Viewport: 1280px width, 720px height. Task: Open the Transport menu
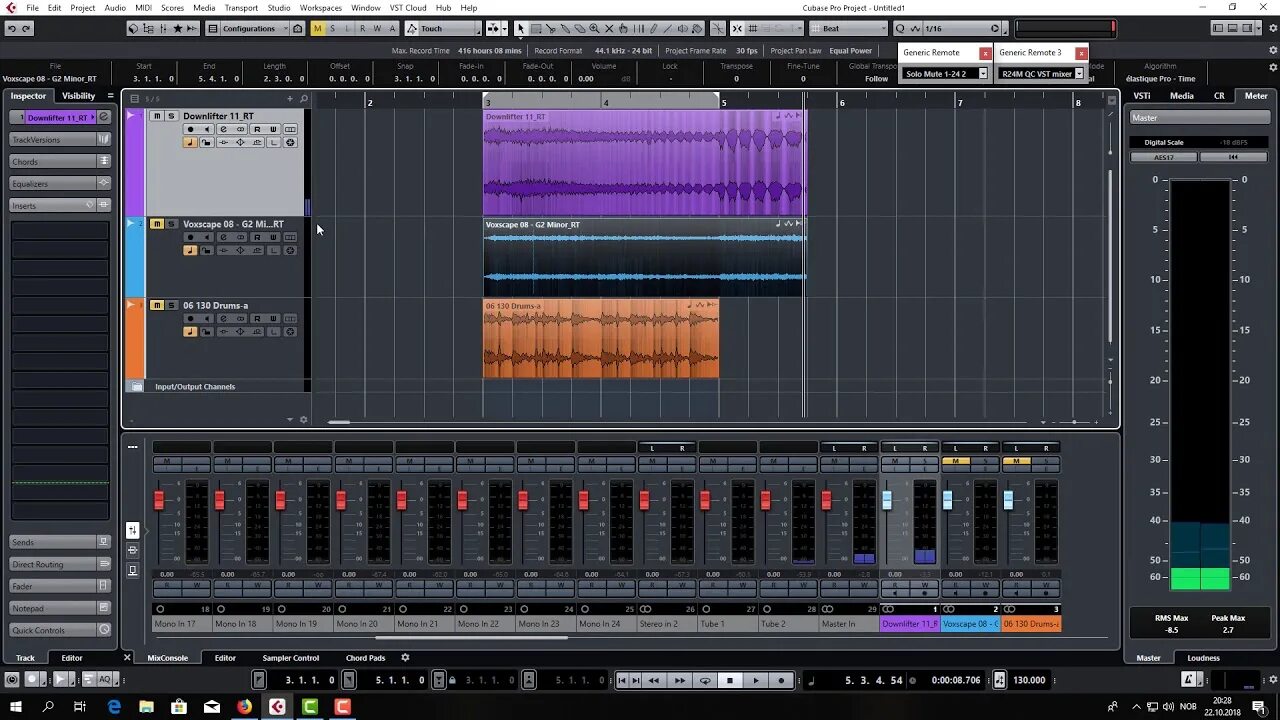point(241,8)
